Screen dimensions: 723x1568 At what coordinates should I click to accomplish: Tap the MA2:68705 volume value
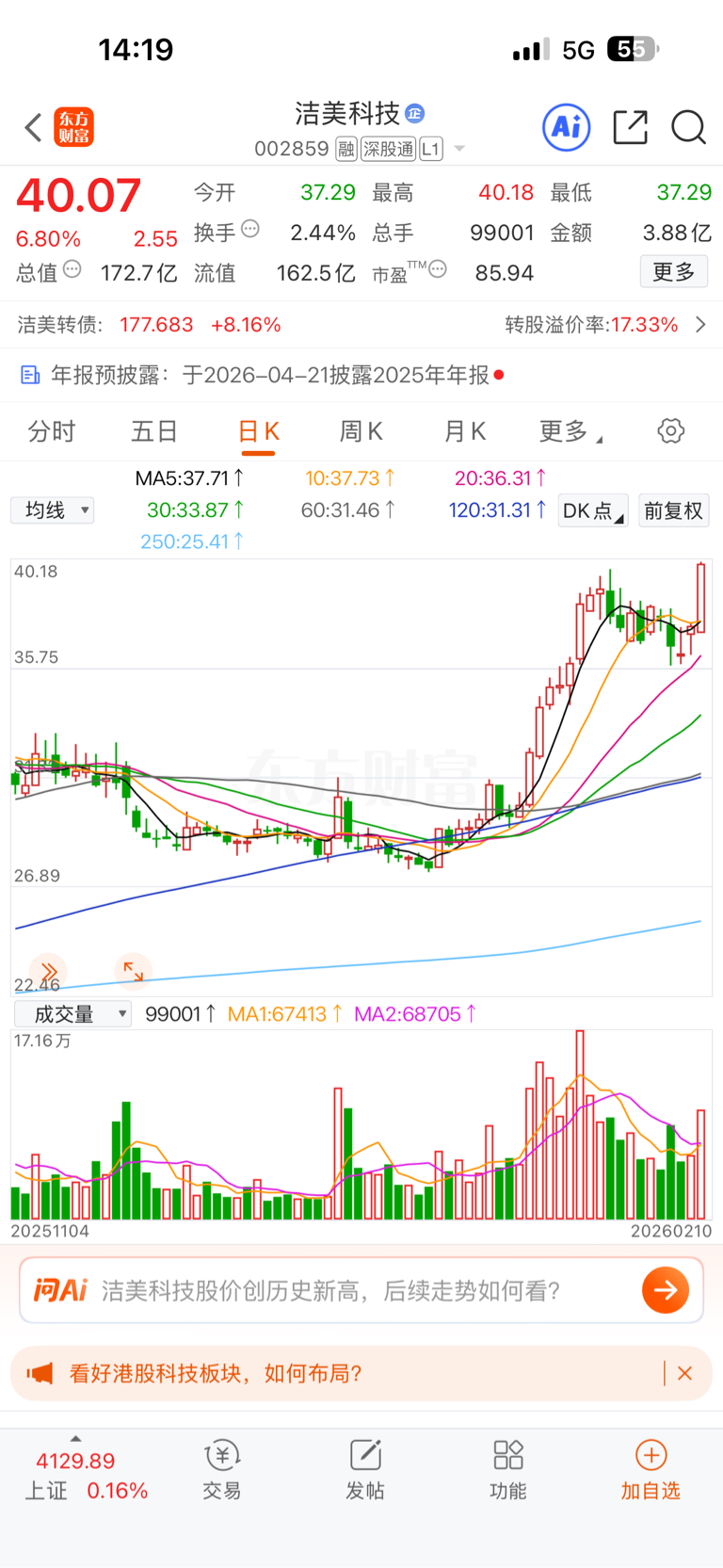415,1014
